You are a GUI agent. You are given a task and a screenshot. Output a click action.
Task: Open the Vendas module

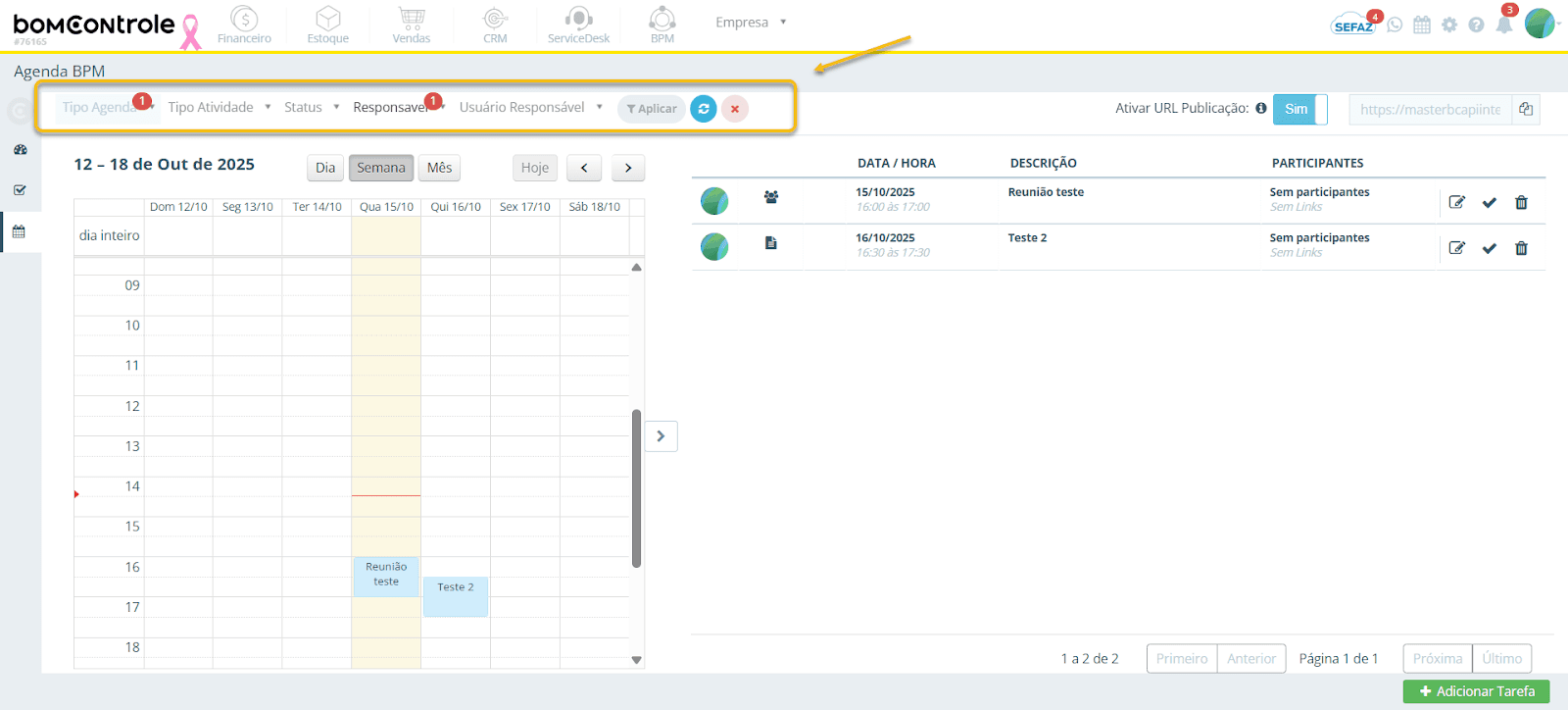412,25
